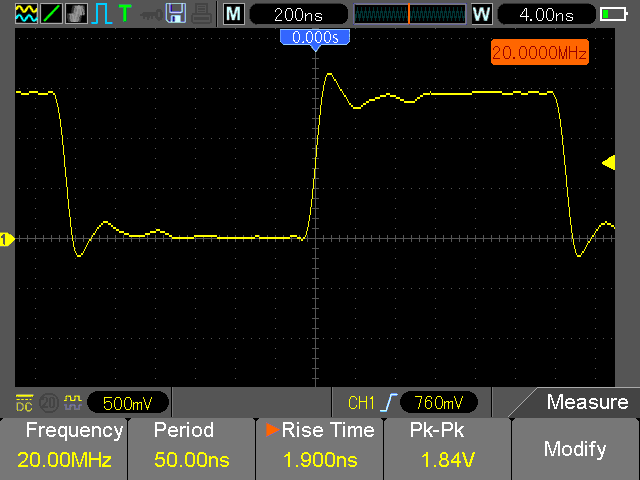
Task: Click the printer icon
Action: (x=201, y=14)
